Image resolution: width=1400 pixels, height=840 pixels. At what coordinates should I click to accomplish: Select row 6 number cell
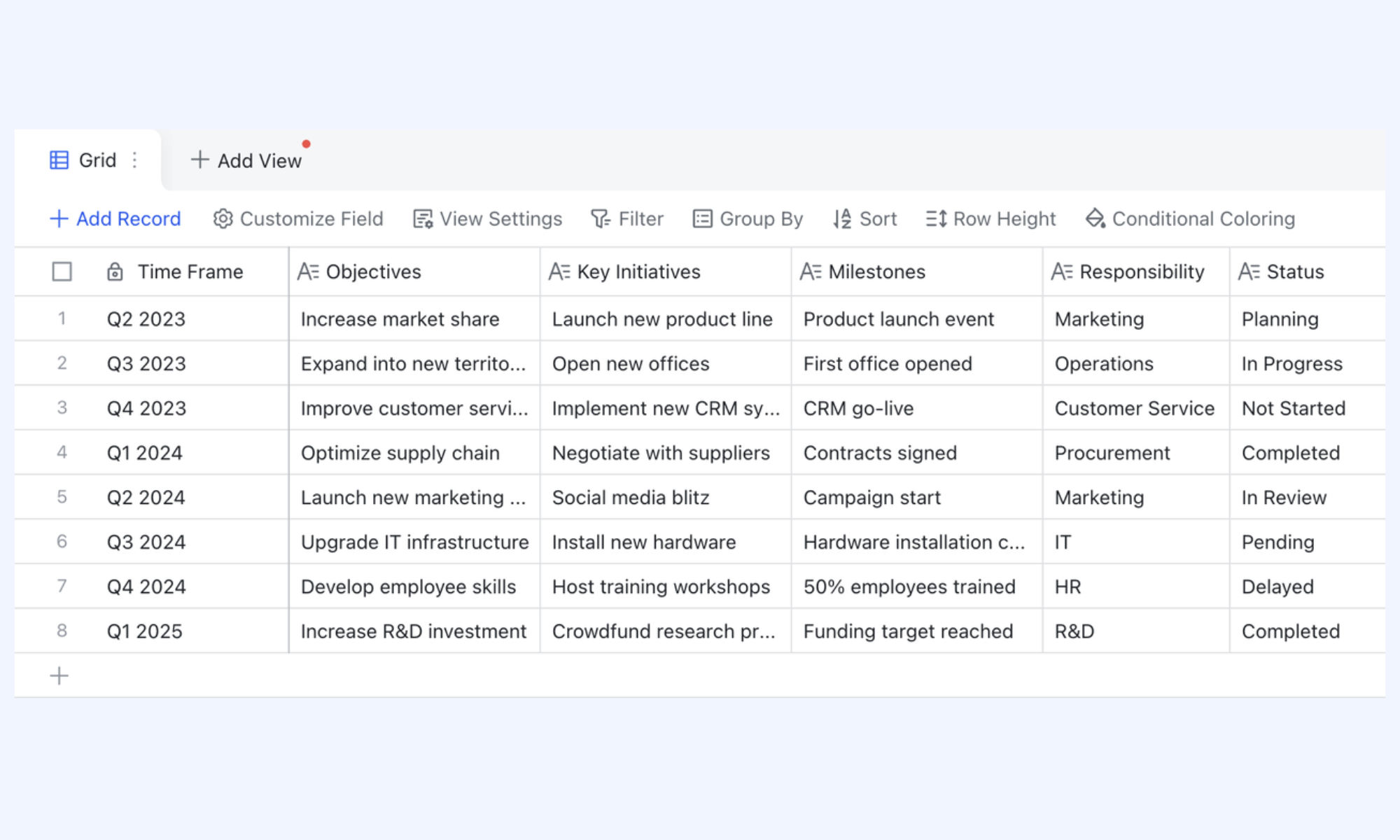(x=62, y=542)
